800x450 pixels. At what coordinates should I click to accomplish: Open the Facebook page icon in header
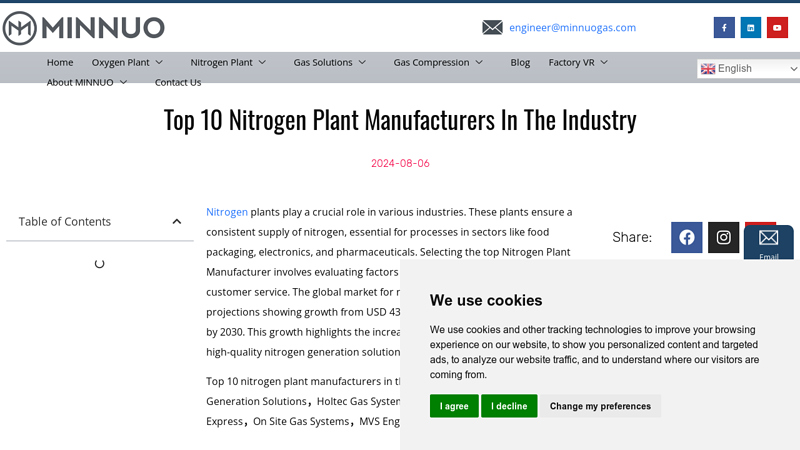[x=724, y=28]
